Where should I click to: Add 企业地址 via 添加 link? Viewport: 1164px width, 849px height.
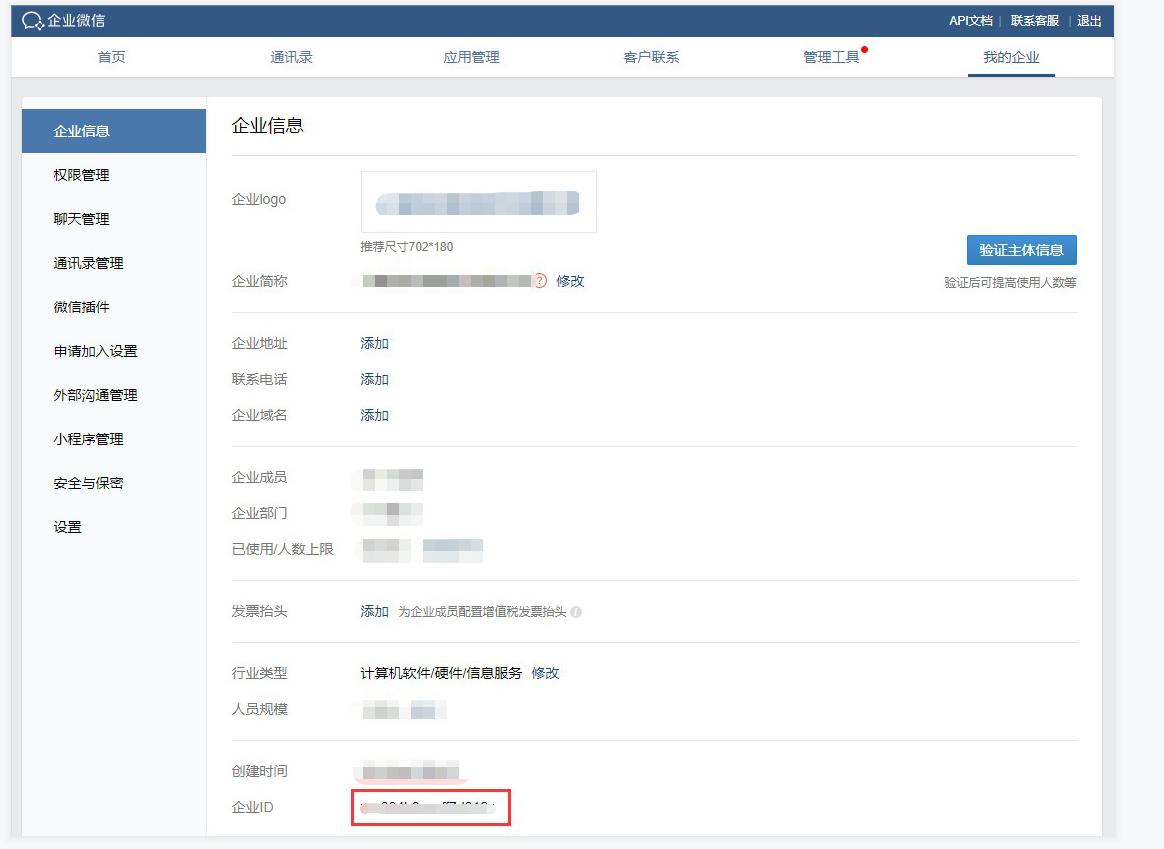coord(374,343)
